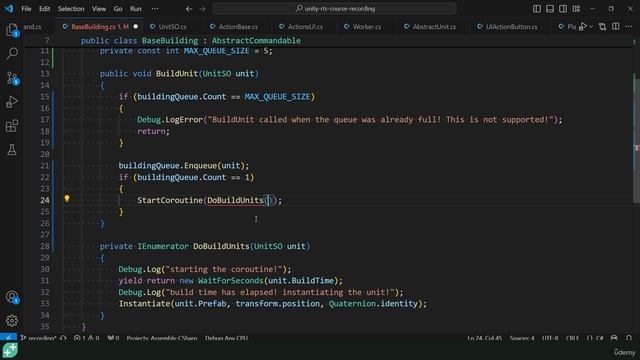Click Projects: Assembly-CSharp in status bar
This screenshot has height=360, width=640.
tap(162, 338)
